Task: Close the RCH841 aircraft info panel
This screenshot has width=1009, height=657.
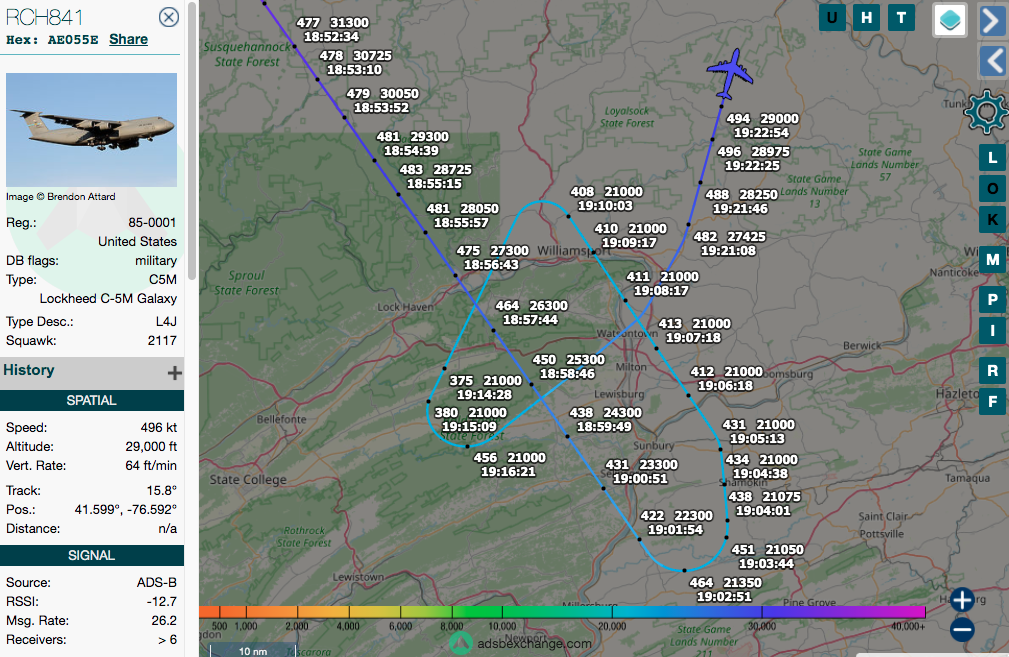Action: click(169, 17)
